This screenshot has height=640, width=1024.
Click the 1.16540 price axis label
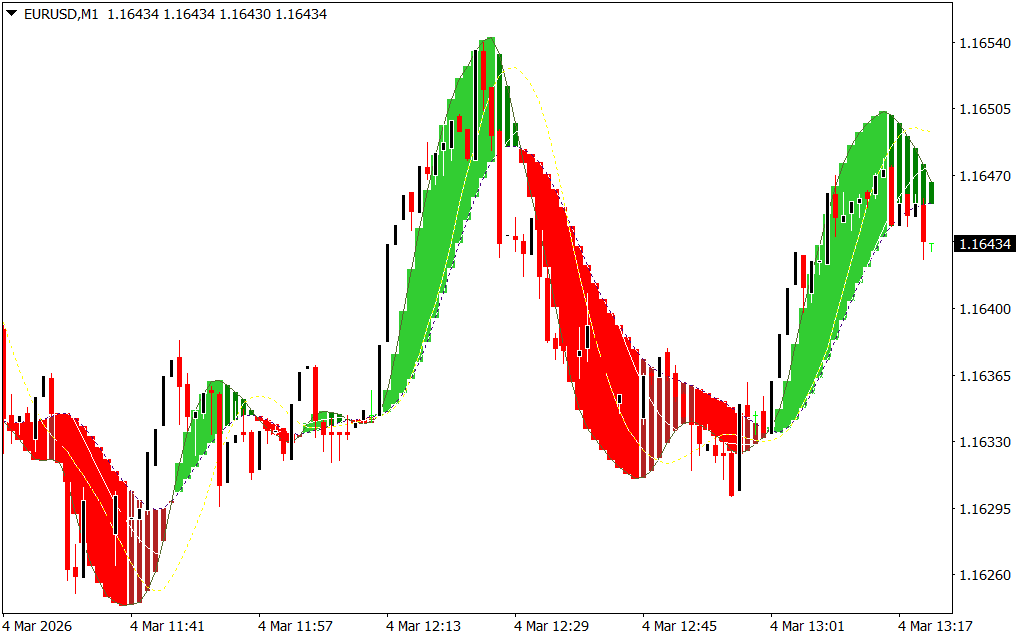click(x=984, y=44)
